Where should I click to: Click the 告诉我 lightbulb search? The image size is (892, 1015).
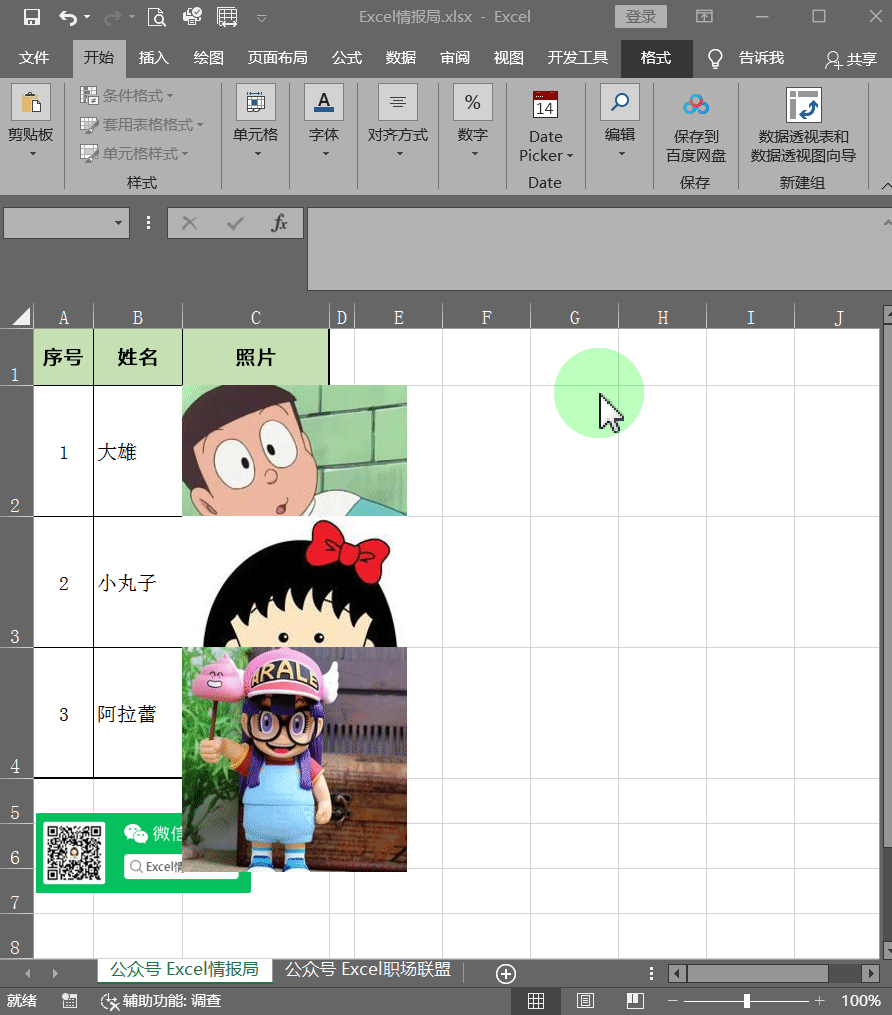tap(744, 59)
